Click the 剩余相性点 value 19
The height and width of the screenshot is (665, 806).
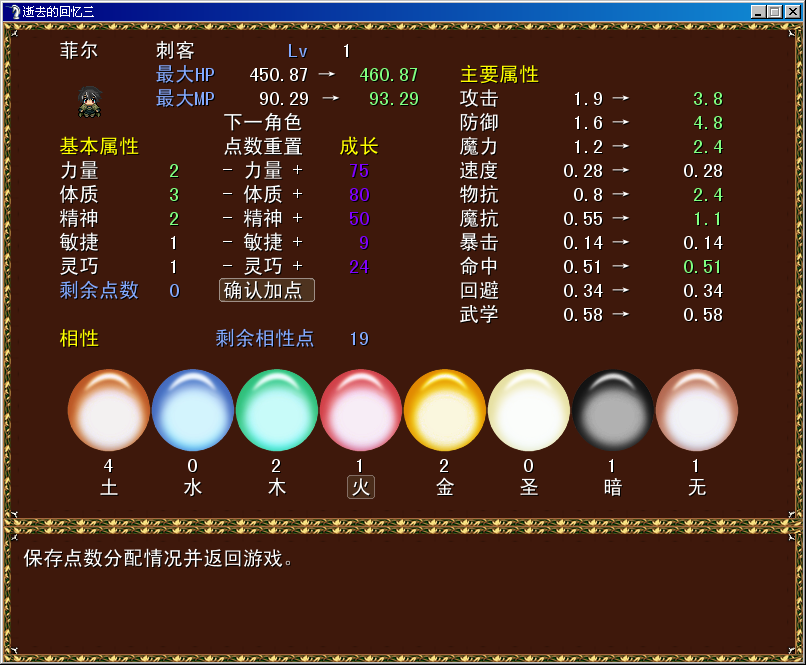(x=359, y=339)
